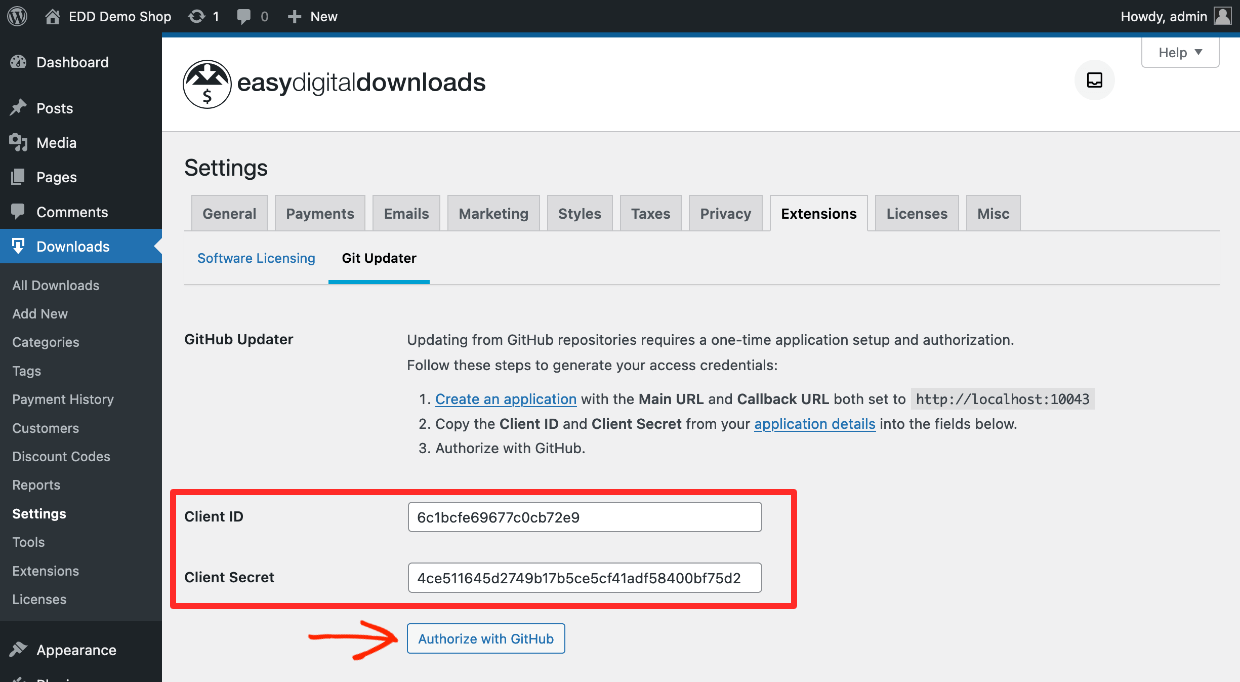Click the Posts pin icon
This screenshot has width=1240, height=682.
(x=18, y=108)
